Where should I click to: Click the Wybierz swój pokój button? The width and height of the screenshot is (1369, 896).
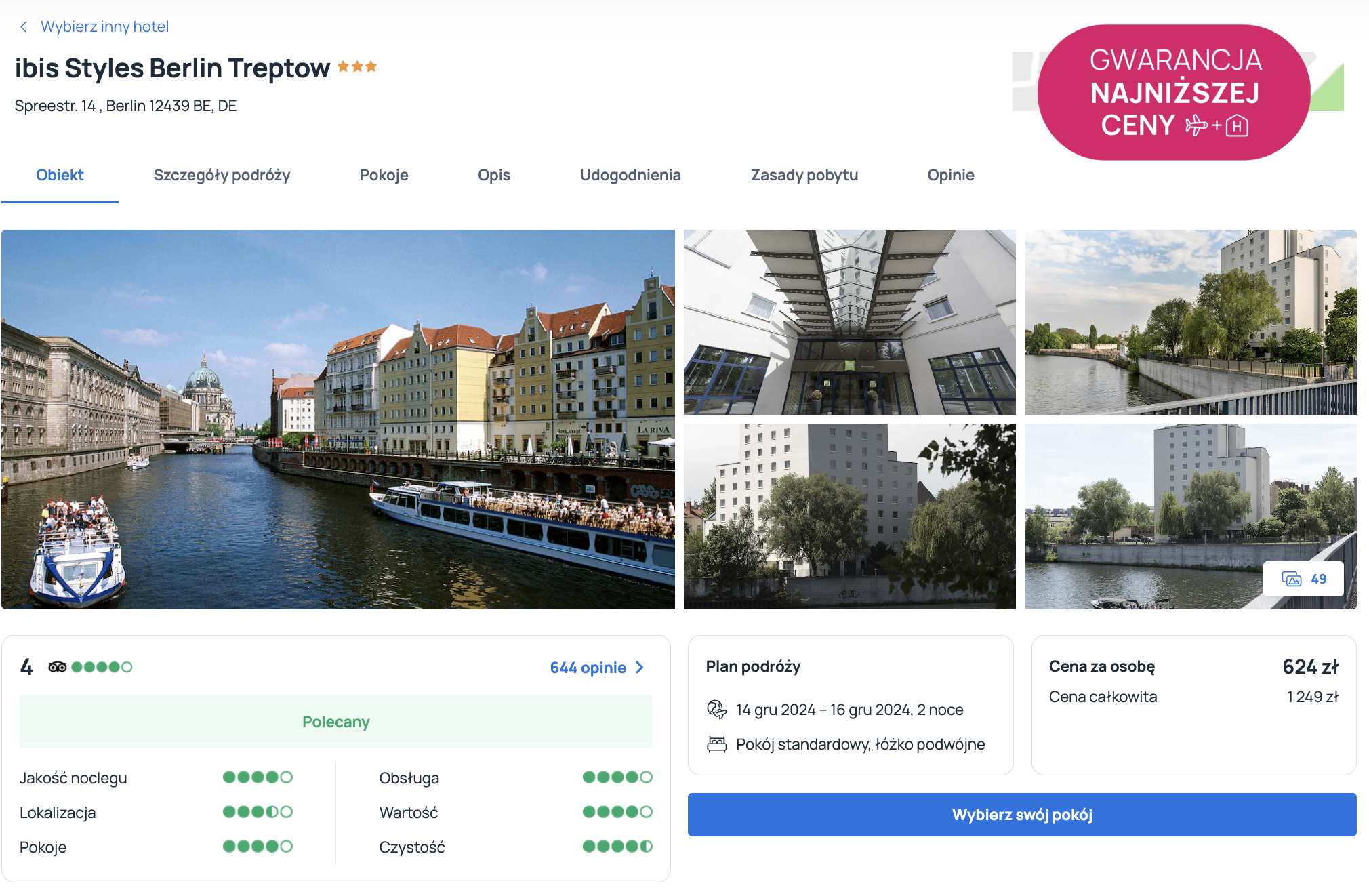click(1022, 815)
